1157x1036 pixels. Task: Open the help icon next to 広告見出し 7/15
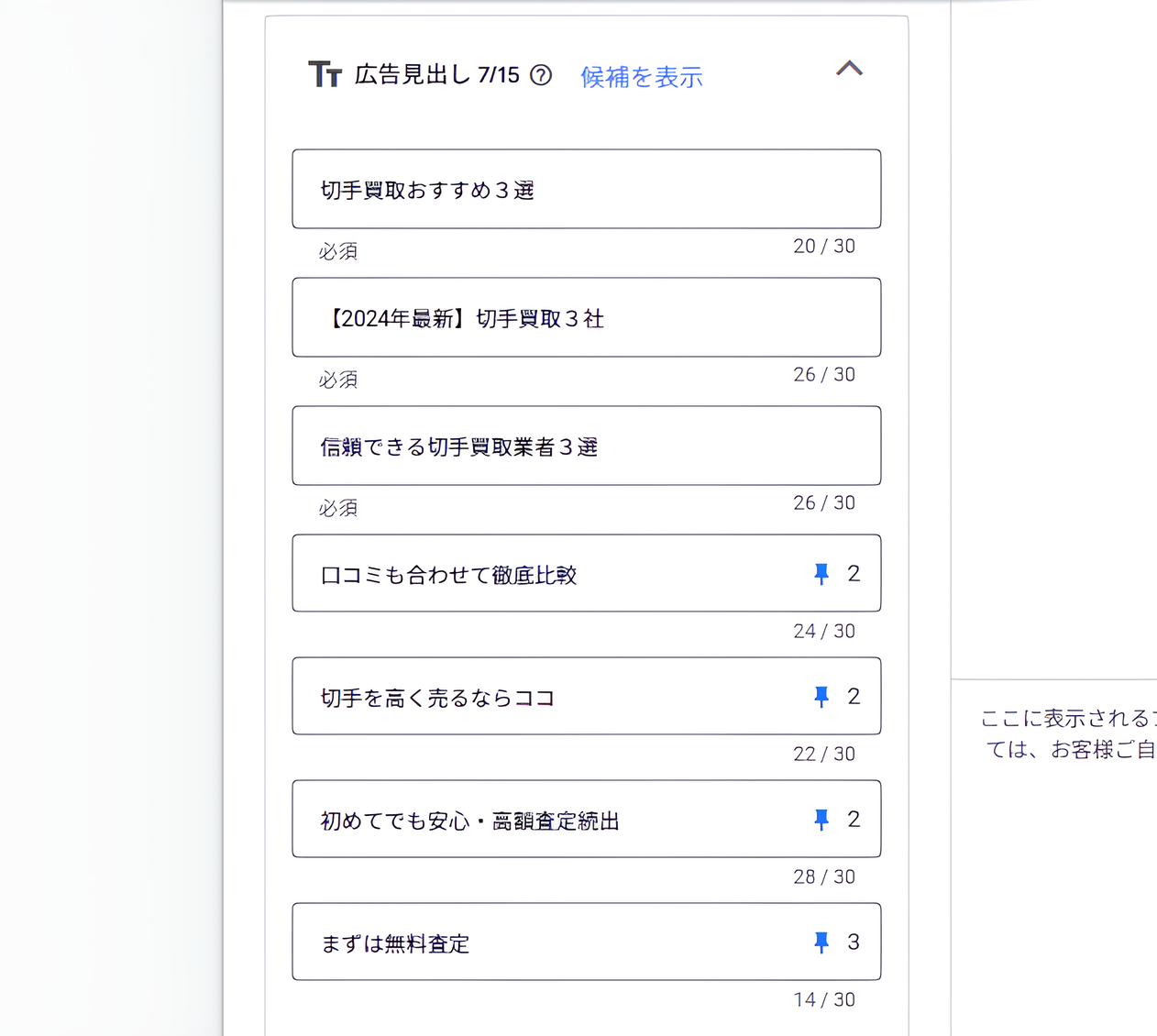click(541, 76)
